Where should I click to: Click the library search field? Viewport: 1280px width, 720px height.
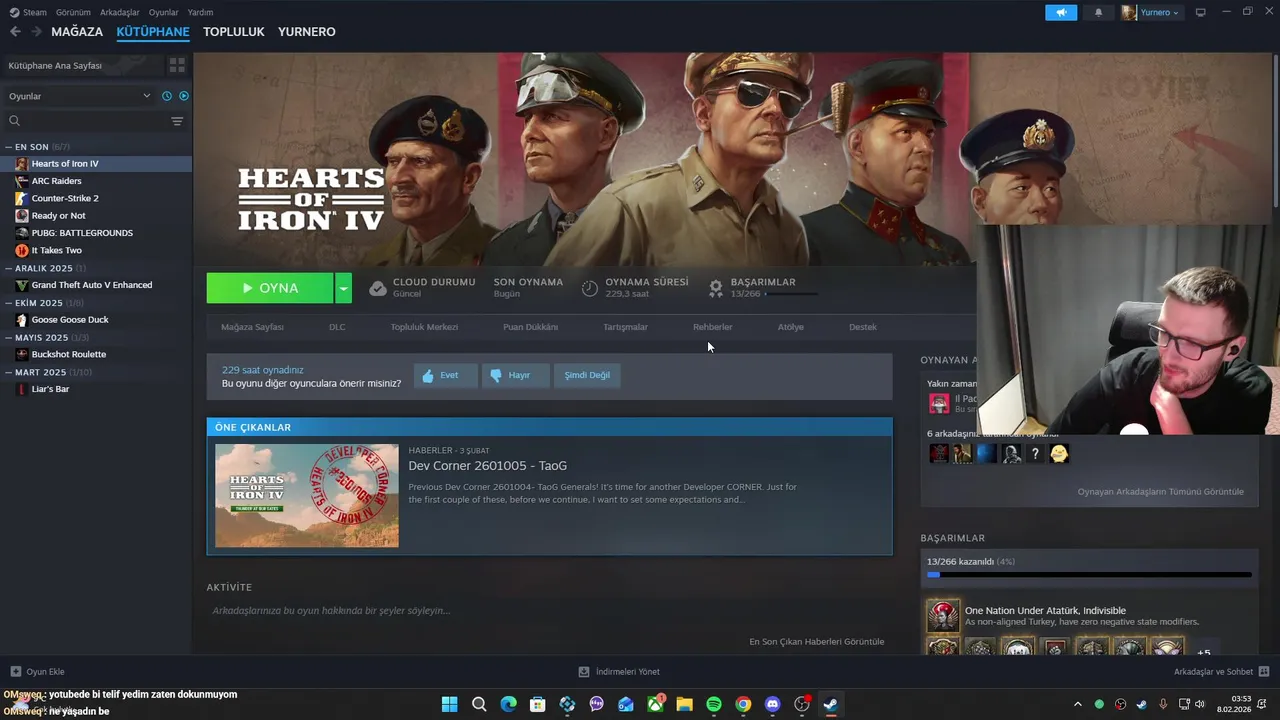pyautogui.click(x=85, y=121)
